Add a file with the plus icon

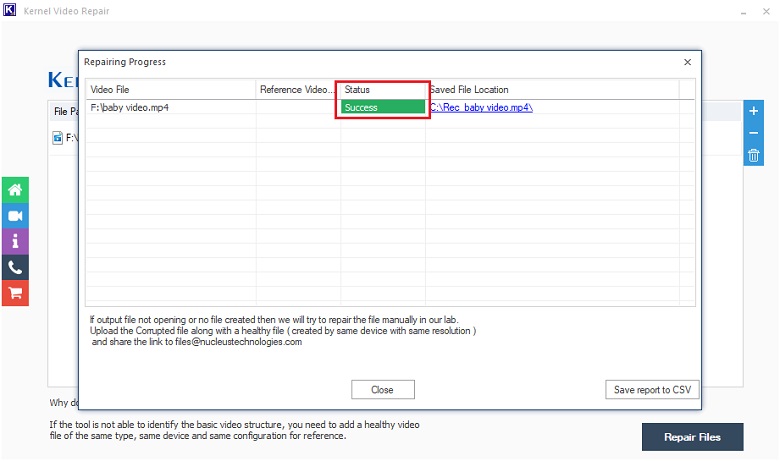pos(754,111)
